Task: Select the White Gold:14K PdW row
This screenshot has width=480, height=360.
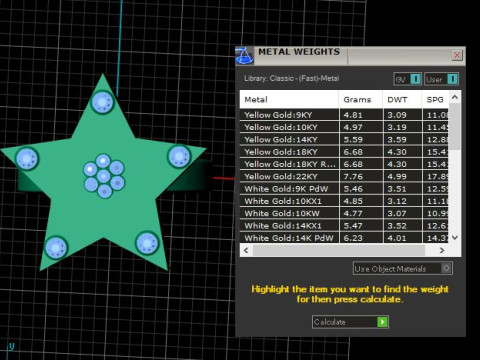Action: click(344, 238)
